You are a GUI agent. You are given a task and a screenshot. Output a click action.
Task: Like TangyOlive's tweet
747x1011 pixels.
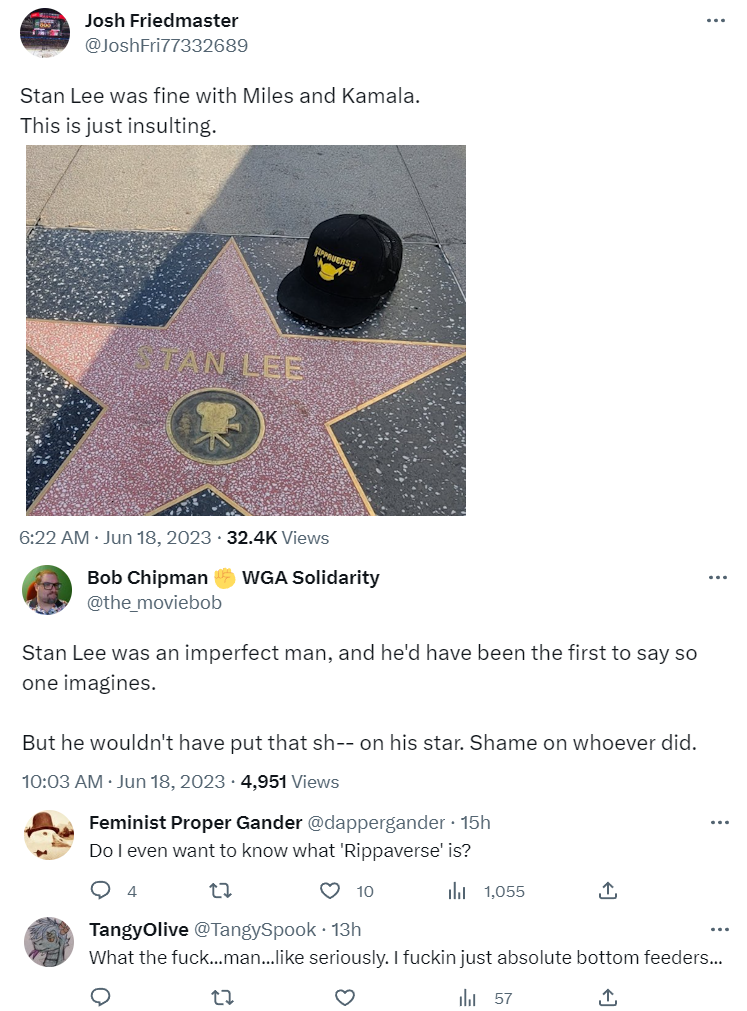click(x=344, y=997)
